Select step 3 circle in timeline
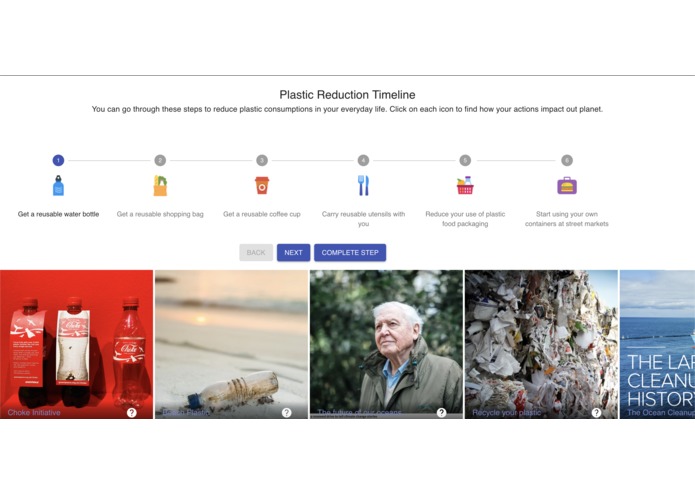Viewport: 695px width, 494px height. (262, 160)
